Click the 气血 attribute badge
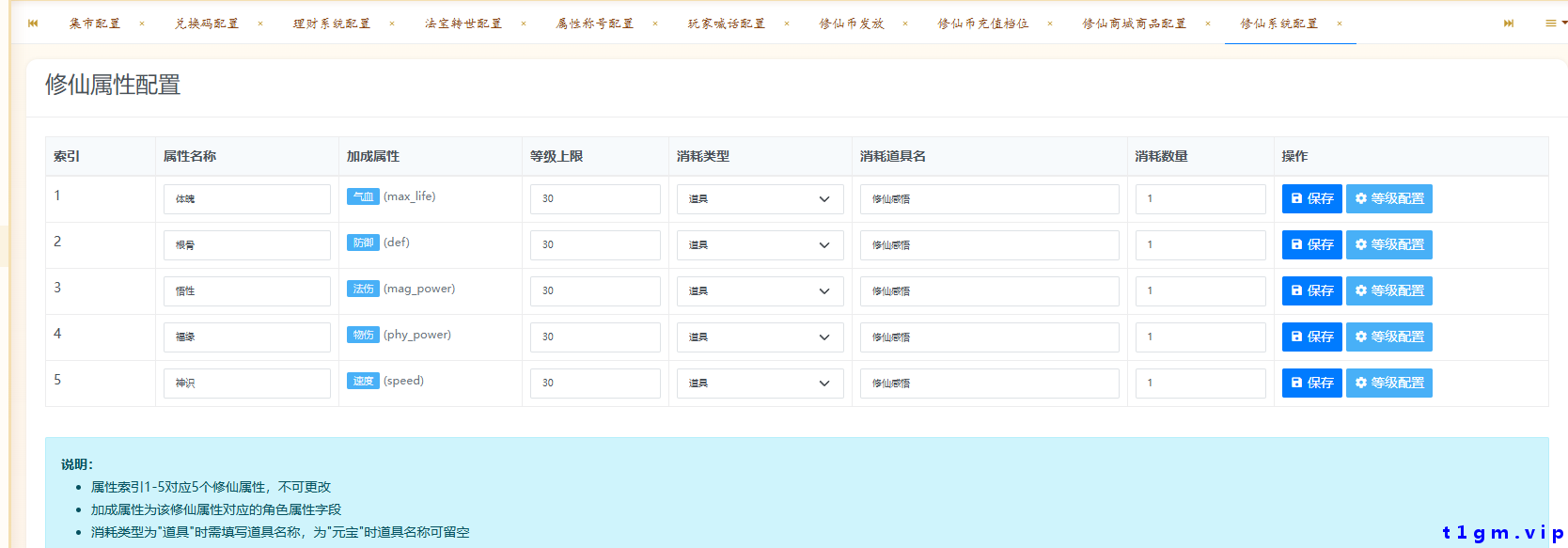This screenshot has width=1568, height=548. (363, 196)
